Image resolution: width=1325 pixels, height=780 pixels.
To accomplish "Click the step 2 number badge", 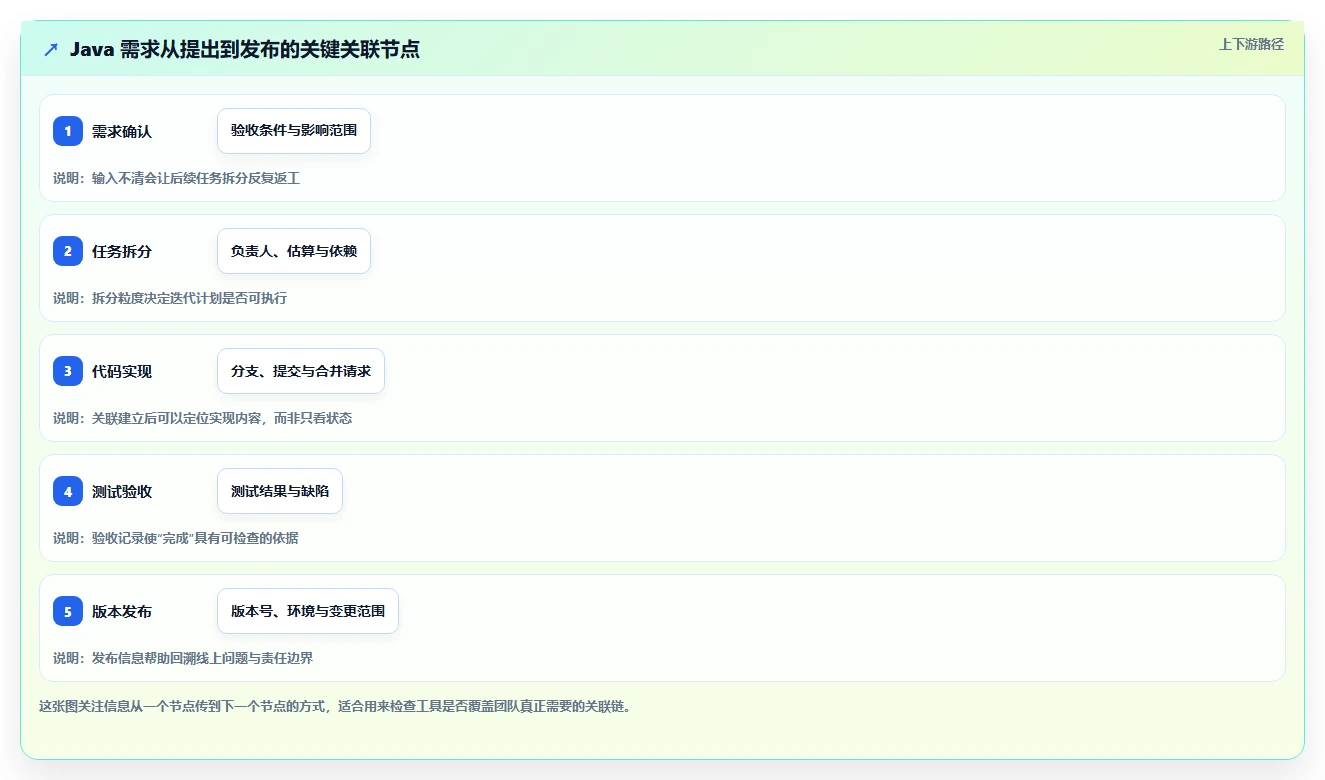I will [68, 251].
